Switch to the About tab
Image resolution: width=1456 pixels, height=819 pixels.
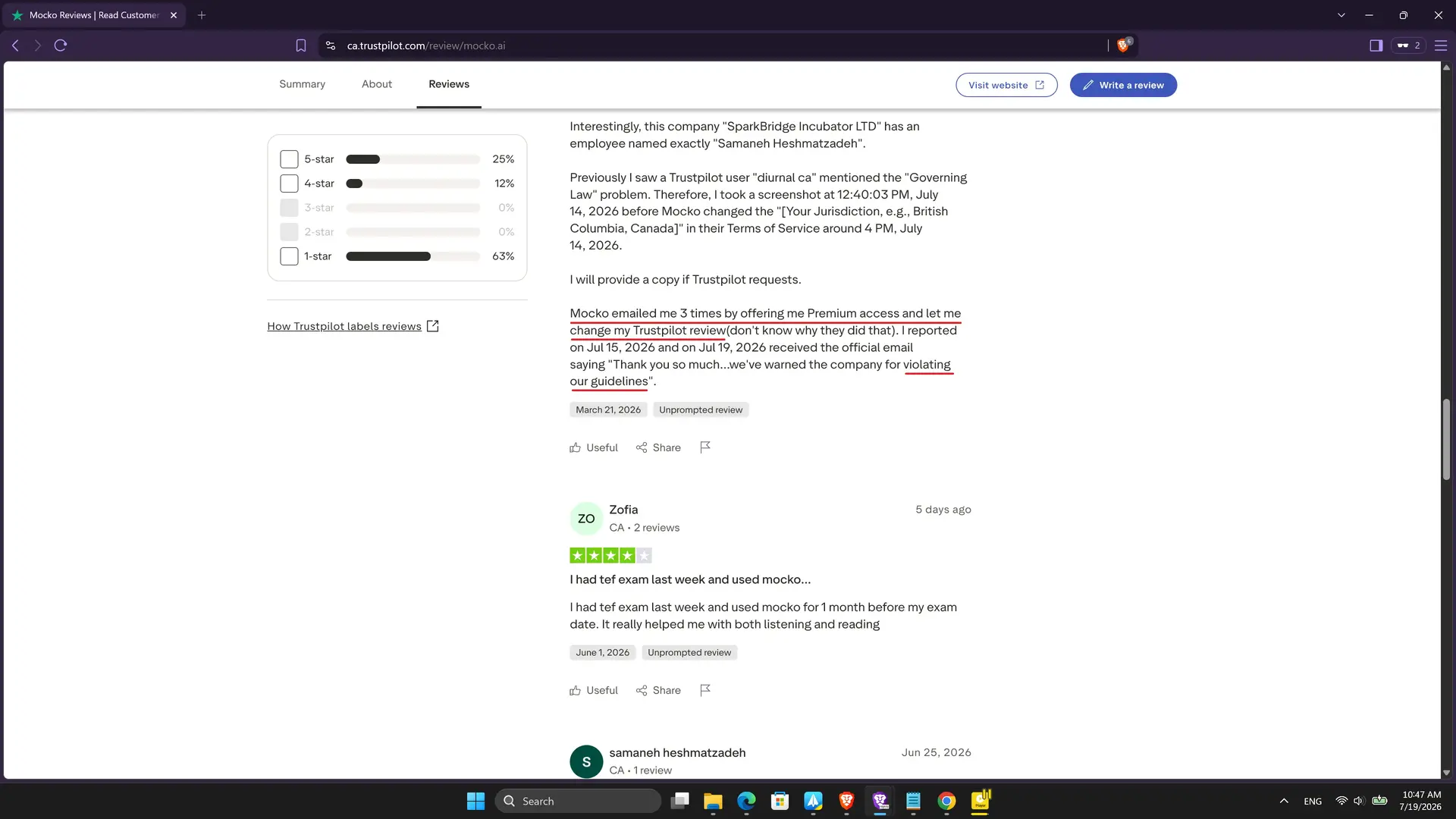(x=377, y=84)
